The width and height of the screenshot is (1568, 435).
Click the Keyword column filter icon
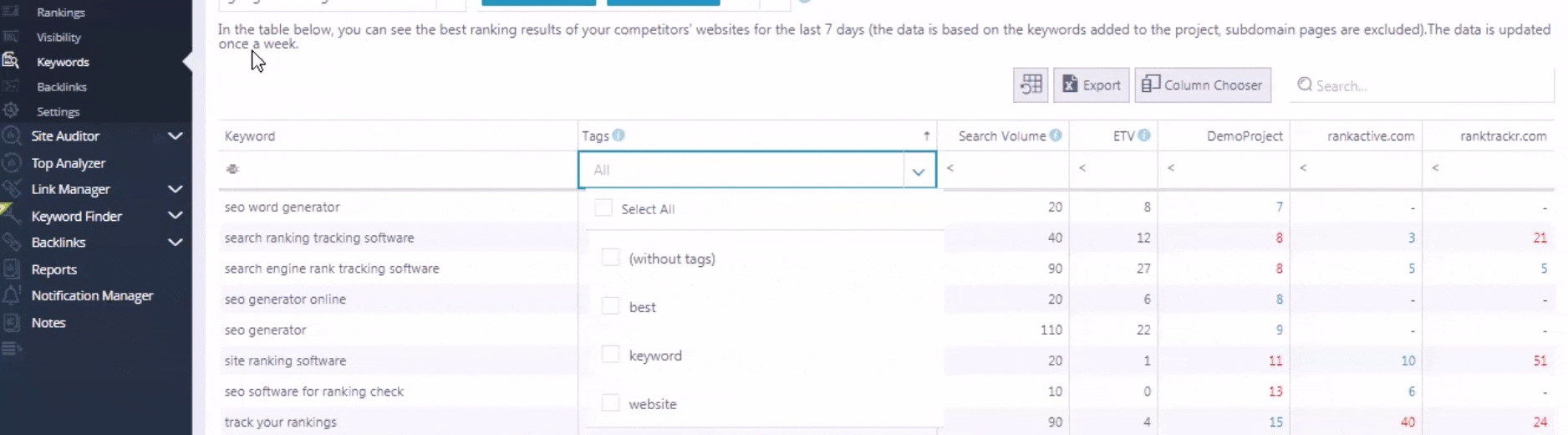coord(232,169)
